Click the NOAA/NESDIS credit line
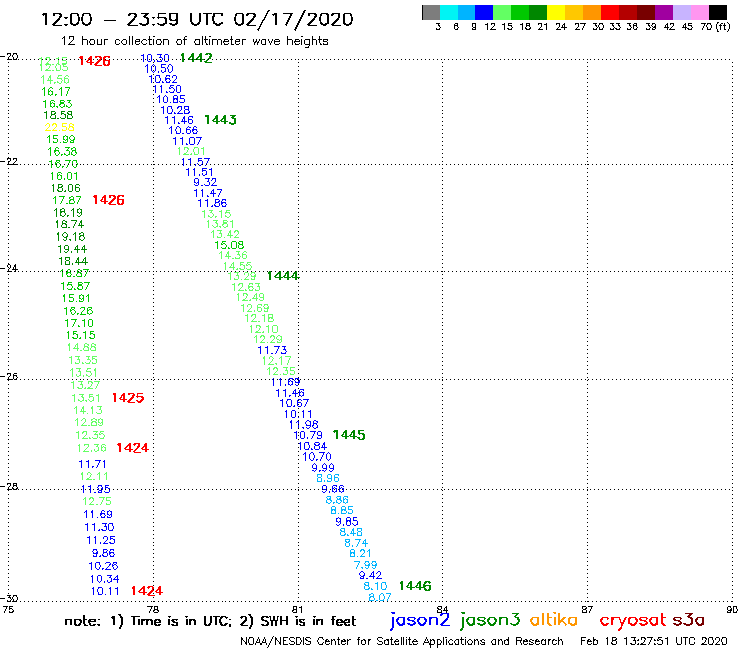Viewport: 740px width, 650px height. click(402, 642)
